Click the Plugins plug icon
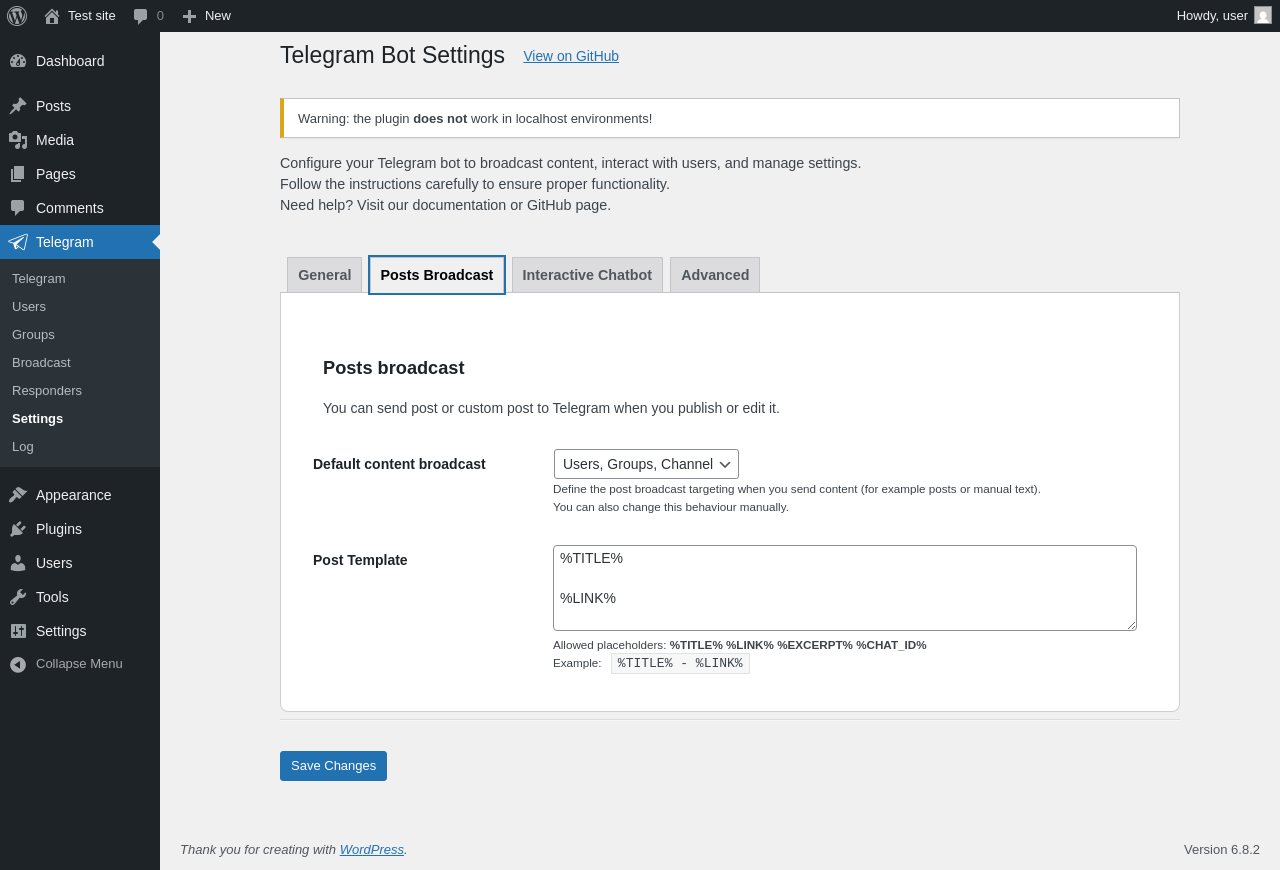Viewport: 1280px width, 870px height. click(18, 529)
